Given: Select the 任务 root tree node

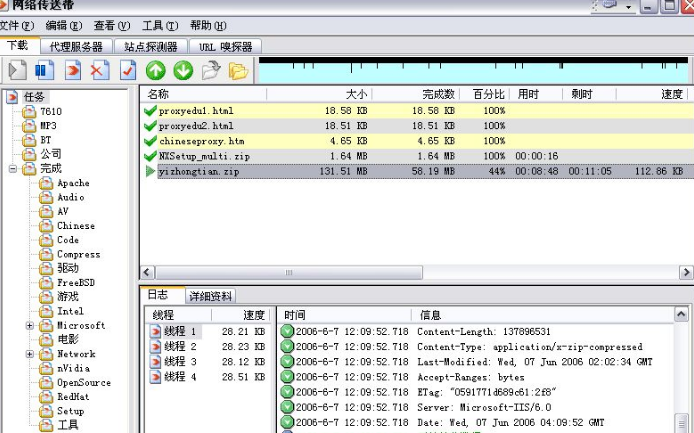Looking at the screenshot, I should point(35,97).
